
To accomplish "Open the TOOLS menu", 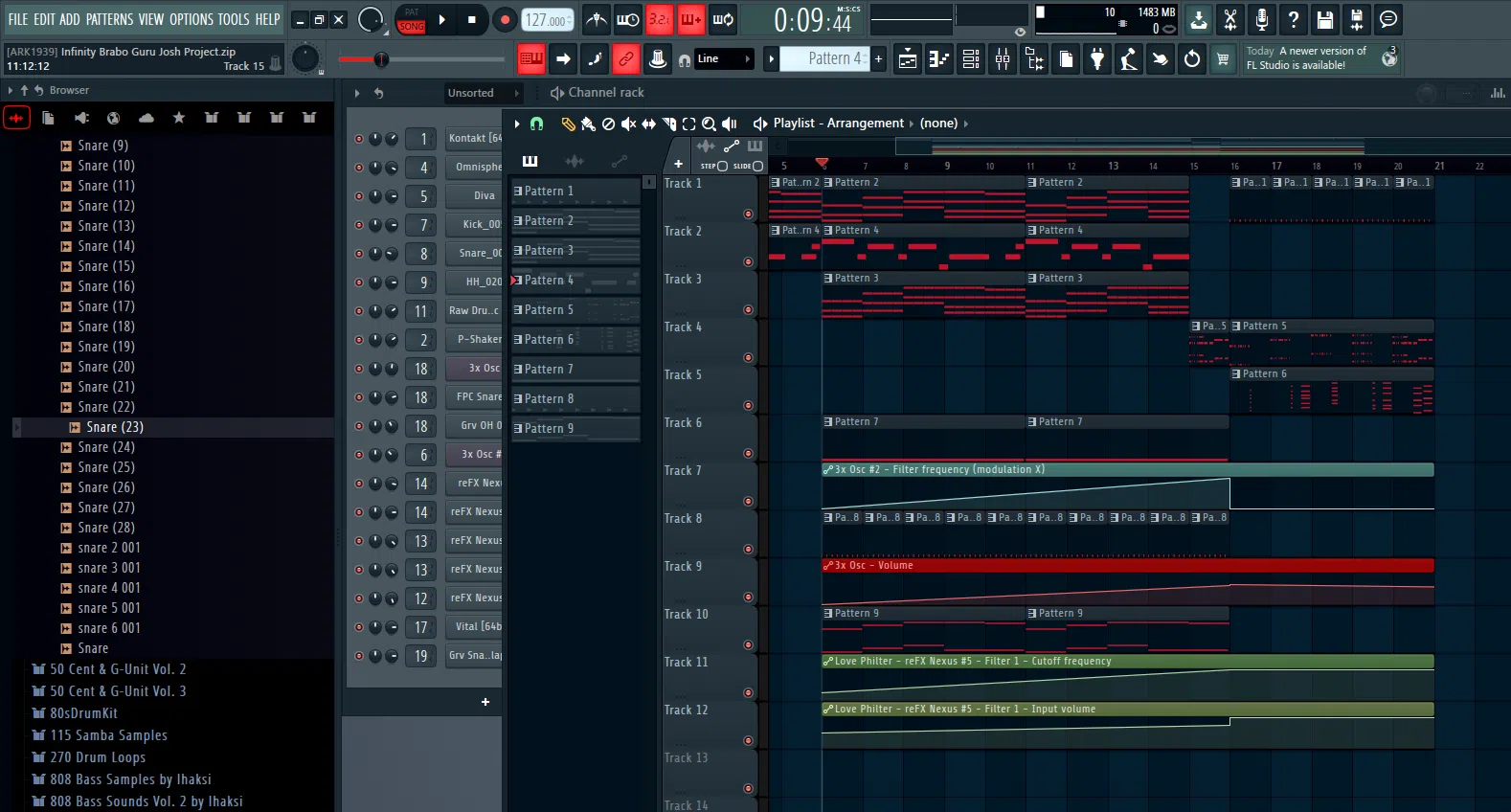I will click(x=234, y=19).
